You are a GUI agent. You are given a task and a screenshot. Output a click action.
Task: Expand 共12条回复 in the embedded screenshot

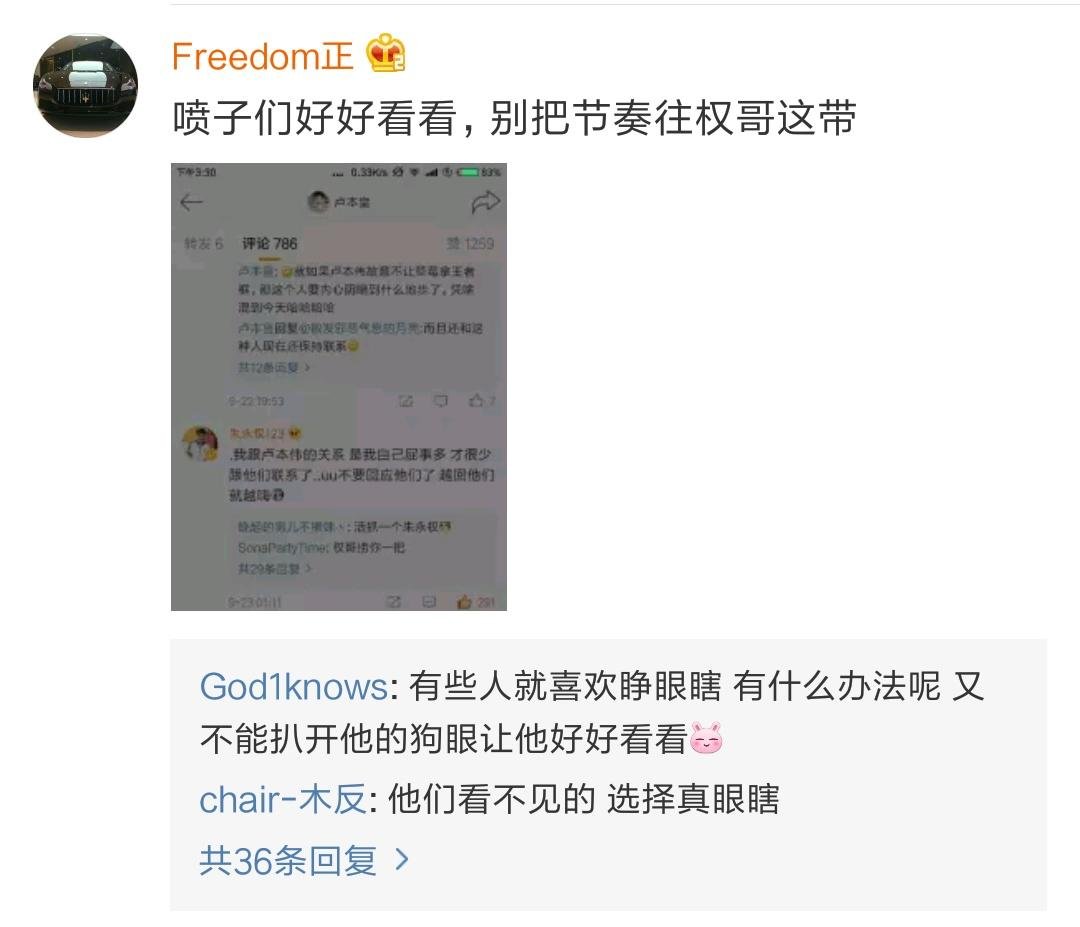[x=274, y=367]
